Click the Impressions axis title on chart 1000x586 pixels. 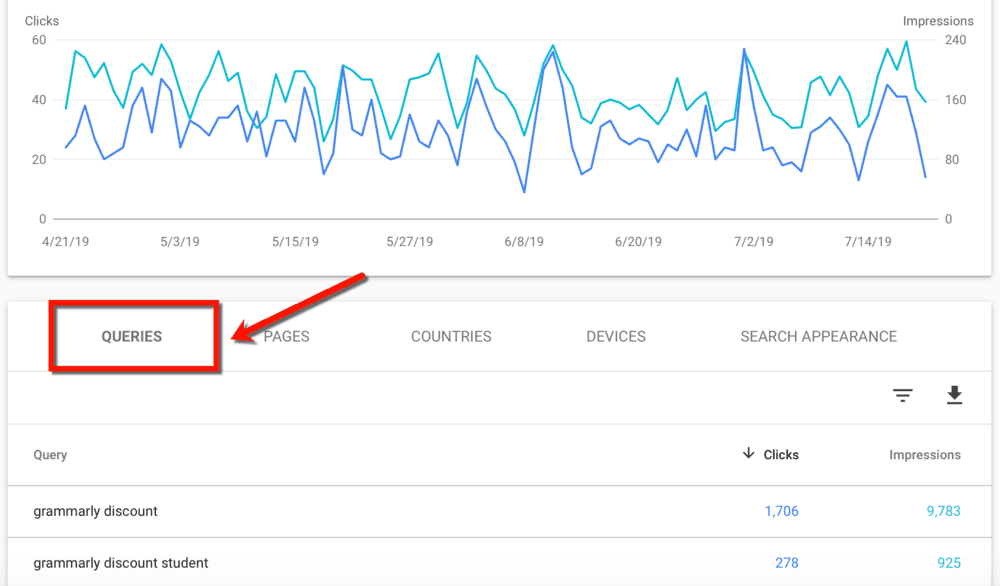click(938, 21)
